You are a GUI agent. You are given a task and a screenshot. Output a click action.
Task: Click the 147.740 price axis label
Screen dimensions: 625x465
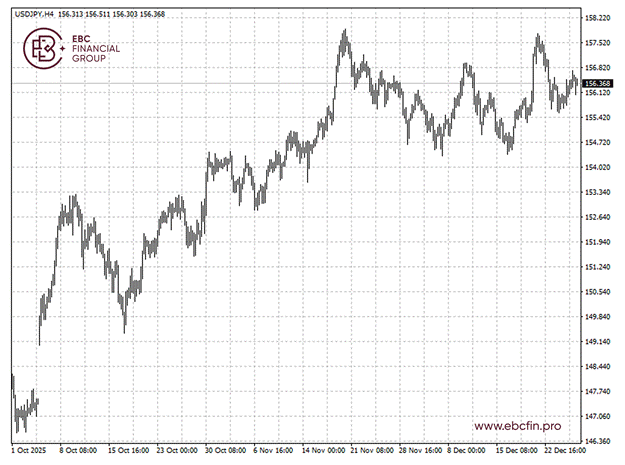tap(597, 391)
